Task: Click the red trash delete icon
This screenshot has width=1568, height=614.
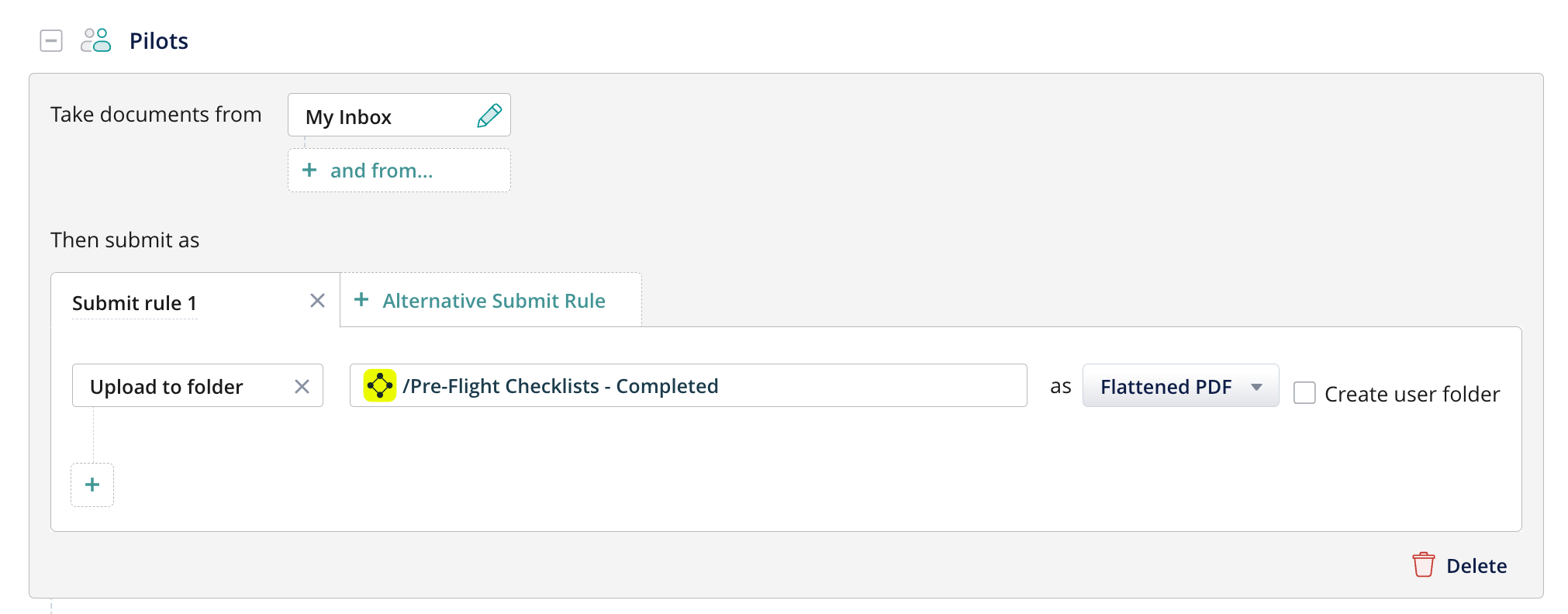Action: (1423, 565)
